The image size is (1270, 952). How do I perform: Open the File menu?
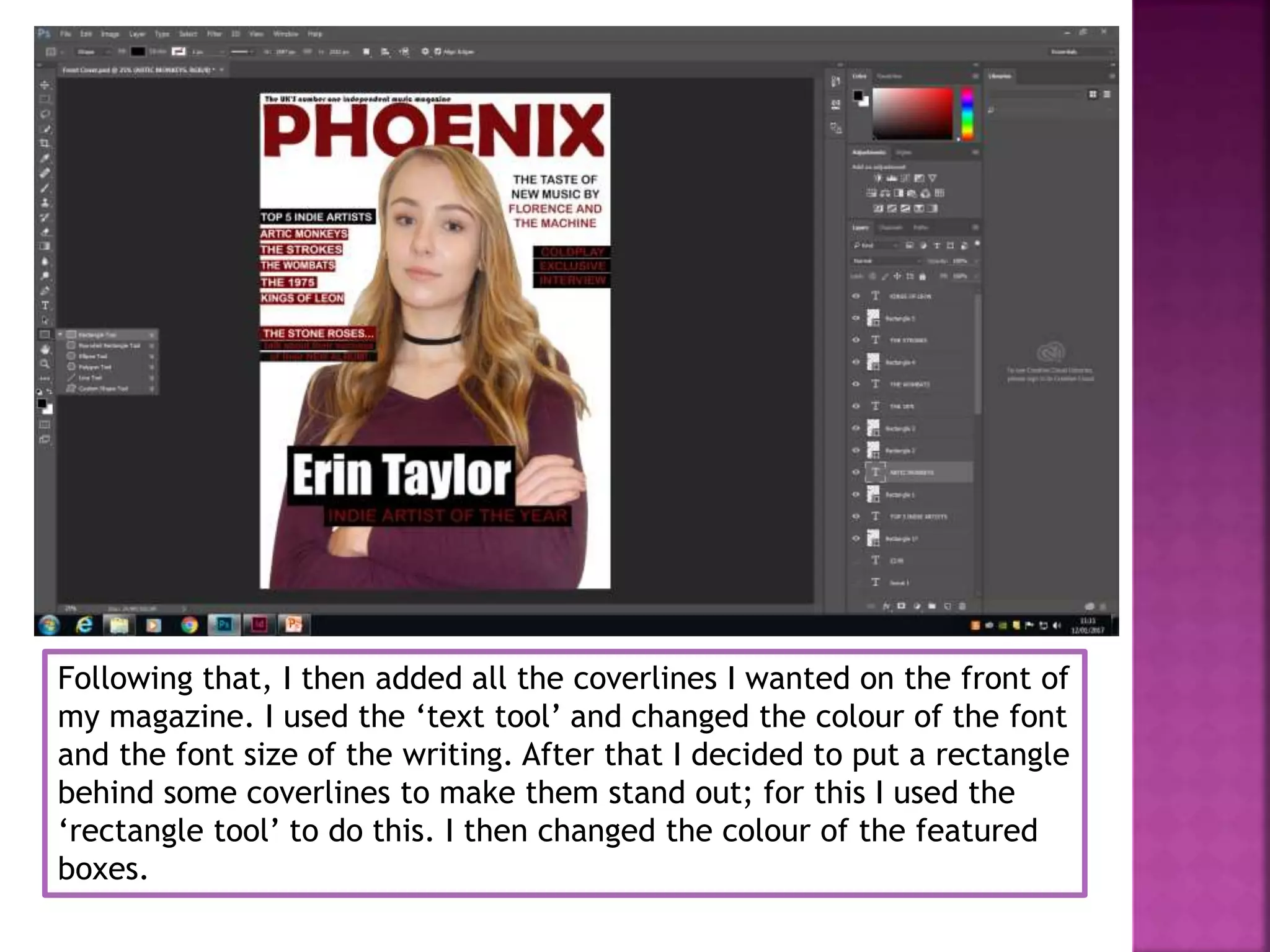(x=66, y=34)
